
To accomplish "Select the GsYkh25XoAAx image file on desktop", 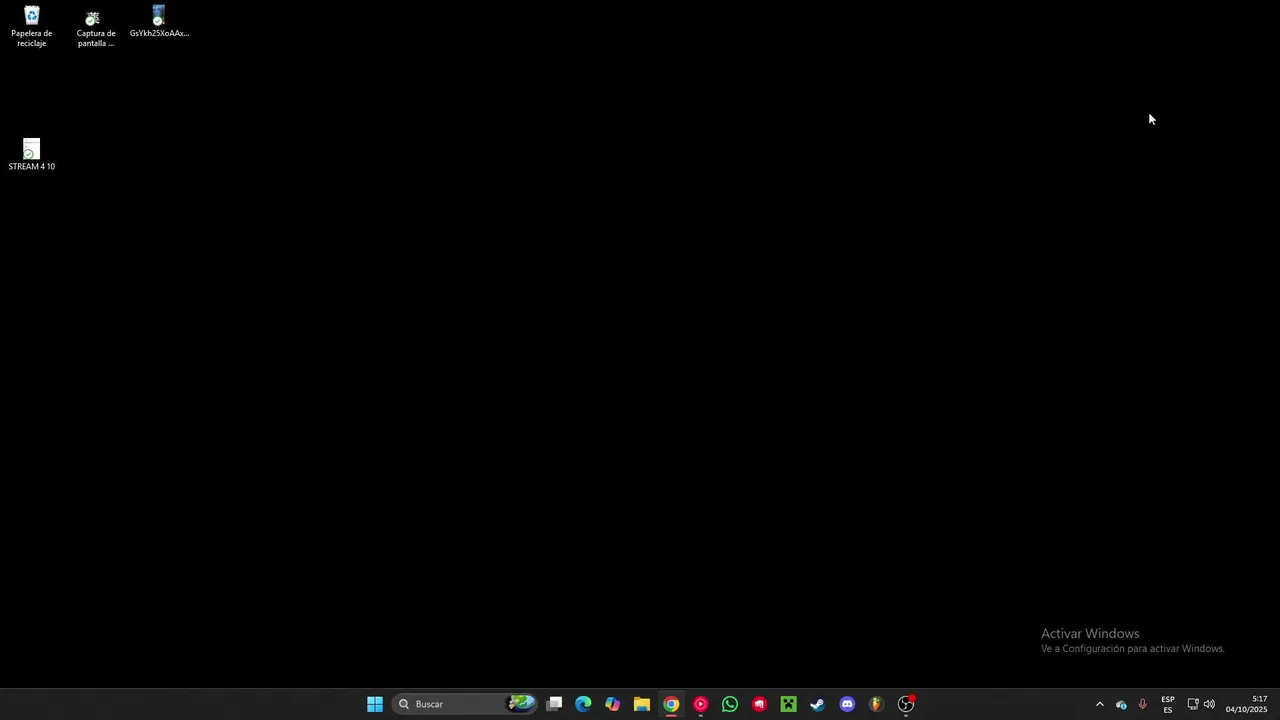I will [x=159, y=22].
